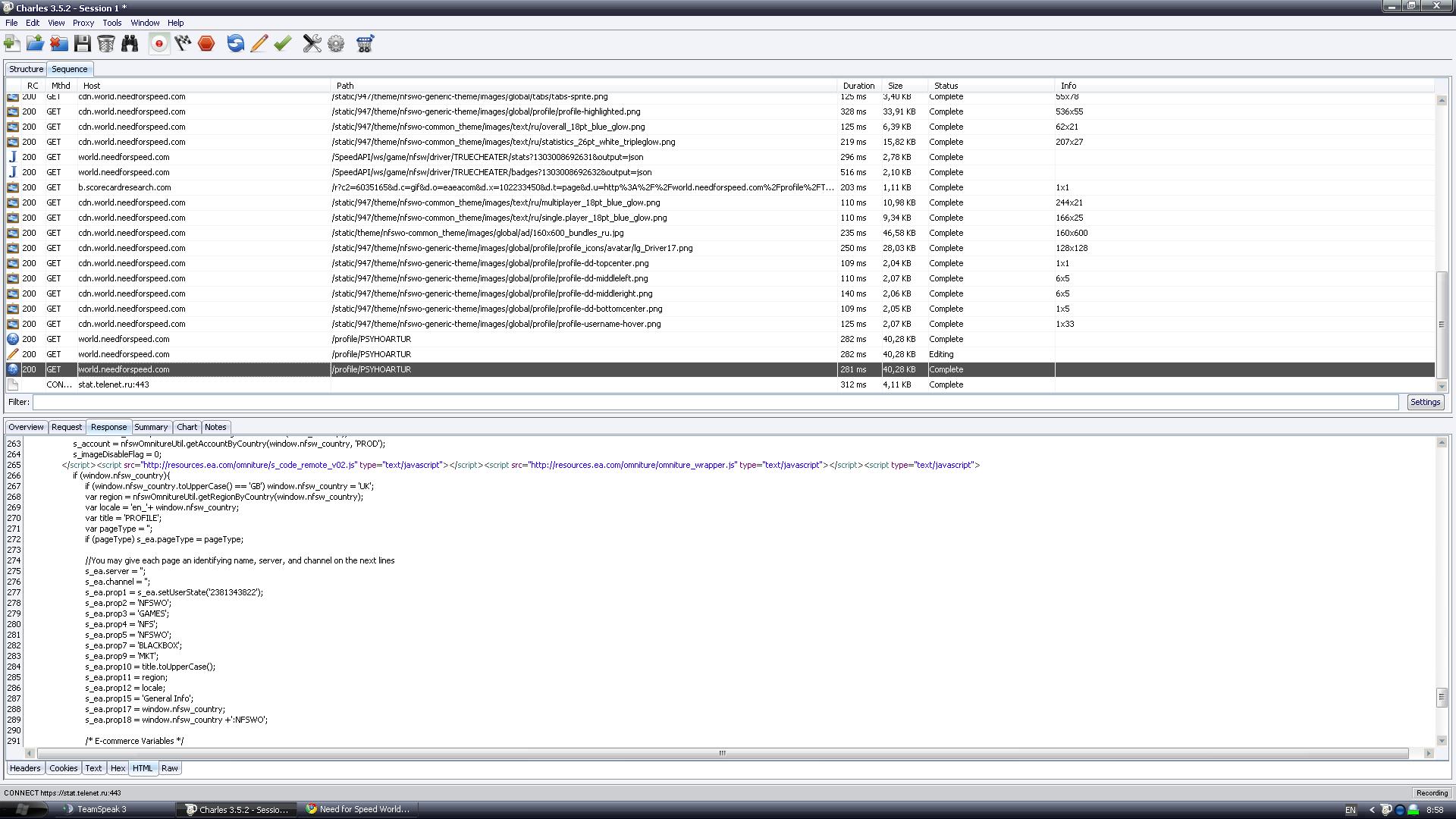Toggle throttling with the checkered flag icon
1456x819 pixels.
[183, 43]
